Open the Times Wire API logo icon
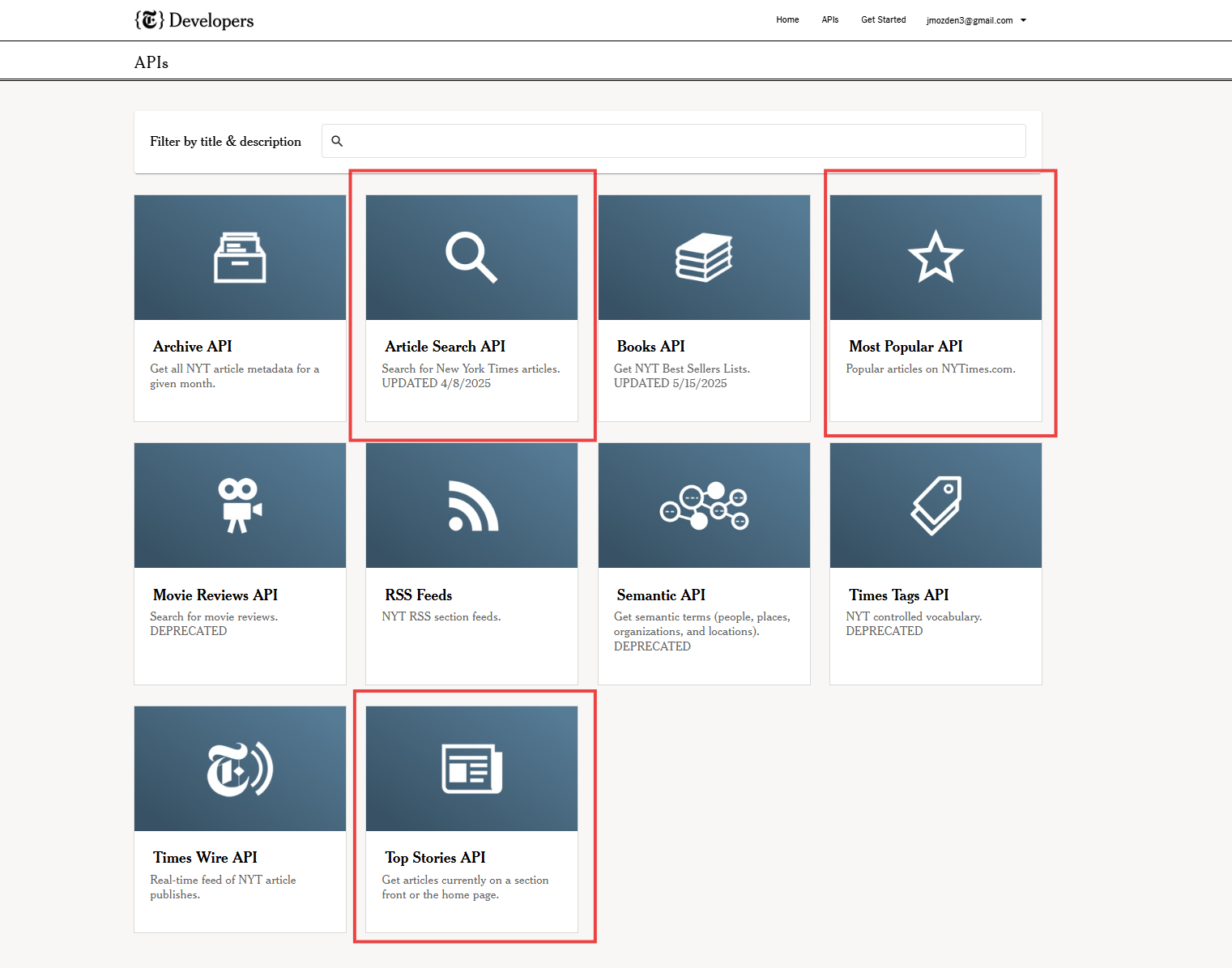1232x968 pixels. pos(240,769)
